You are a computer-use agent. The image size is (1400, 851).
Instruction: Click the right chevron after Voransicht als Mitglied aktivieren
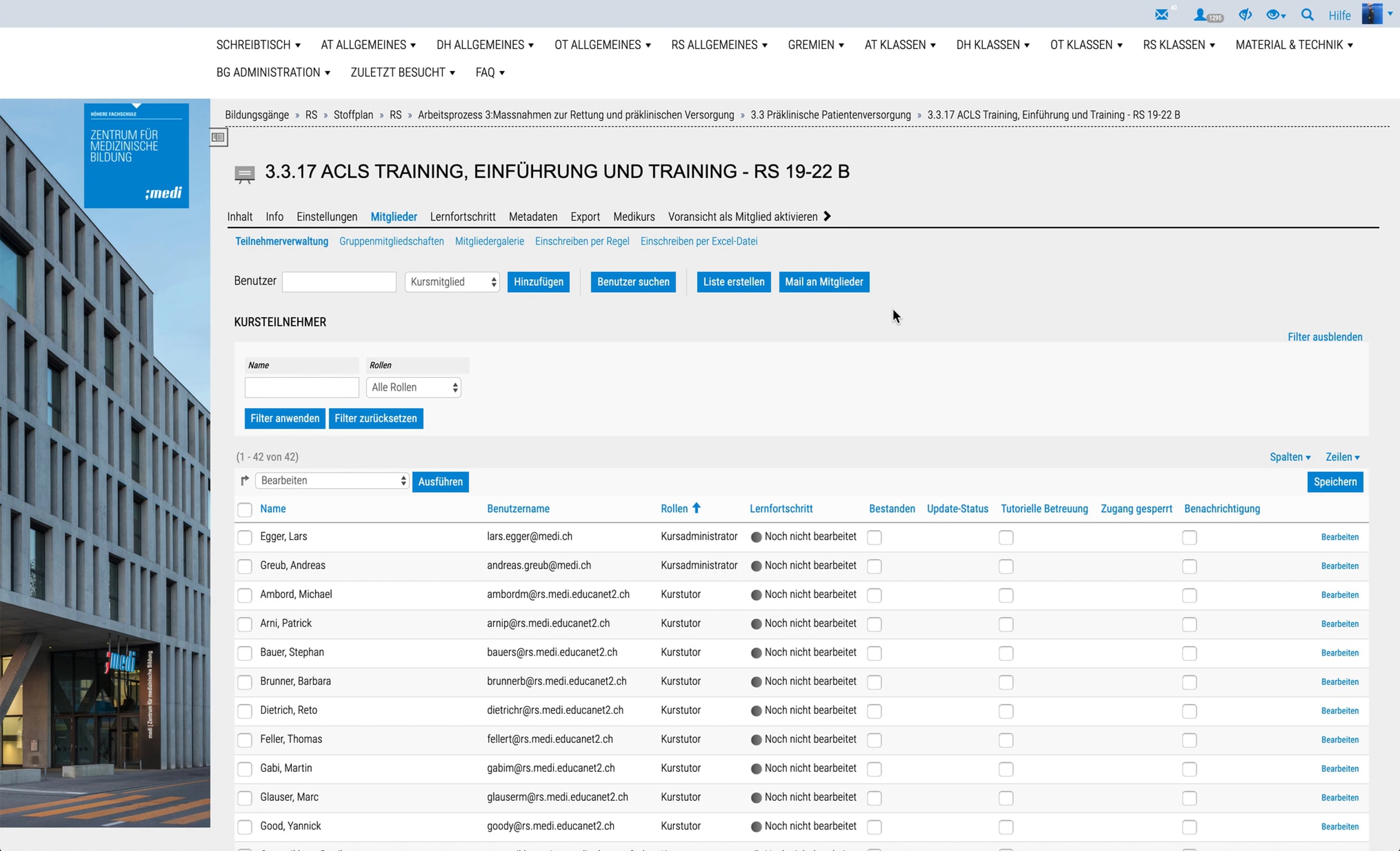827,216
